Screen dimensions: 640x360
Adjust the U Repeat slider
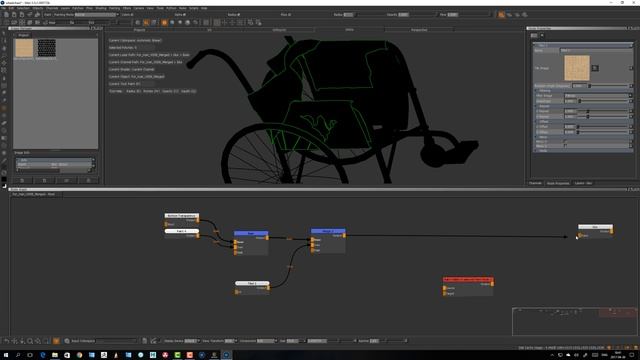[x=603, y=111]
